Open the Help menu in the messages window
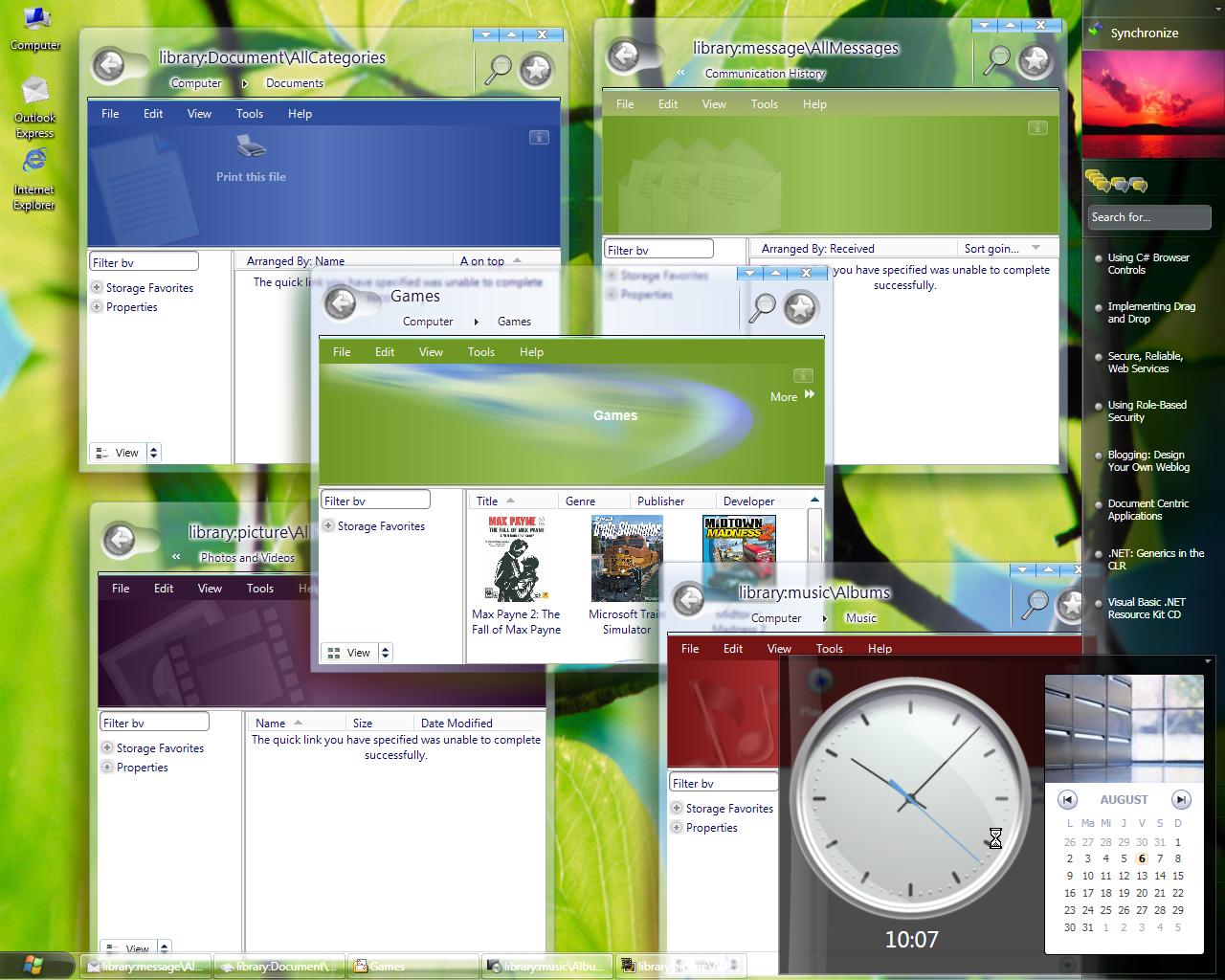1225x980 pixels. (x=814, y=103)
